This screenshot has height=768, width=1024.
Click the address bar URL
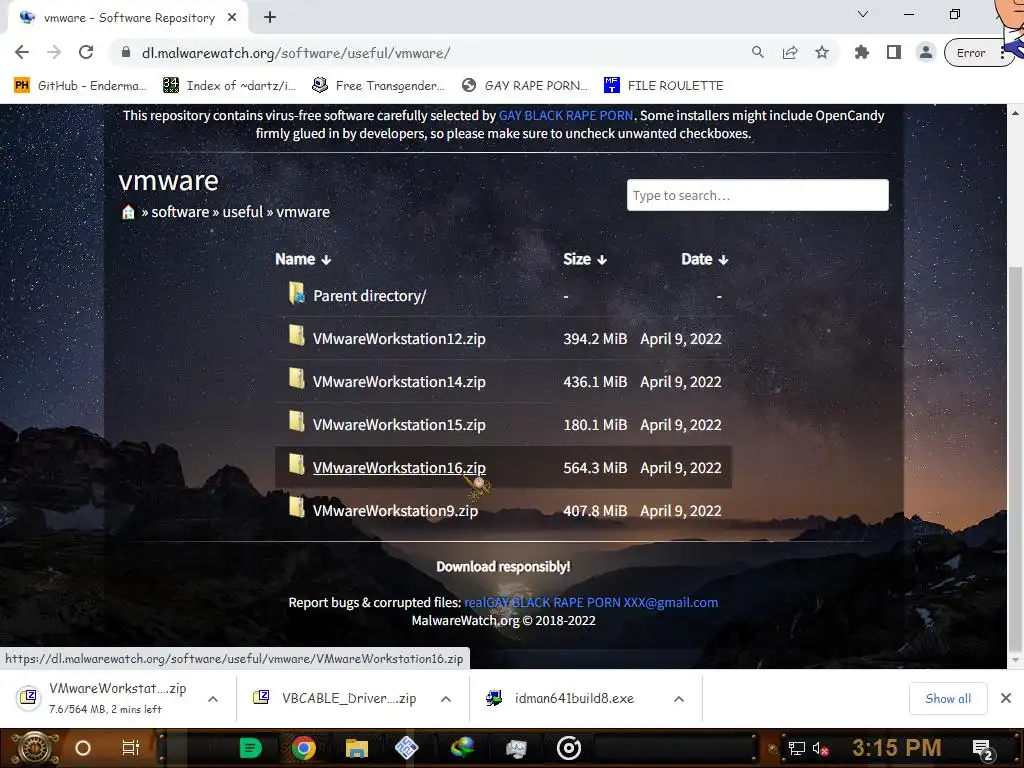[296, 53]
